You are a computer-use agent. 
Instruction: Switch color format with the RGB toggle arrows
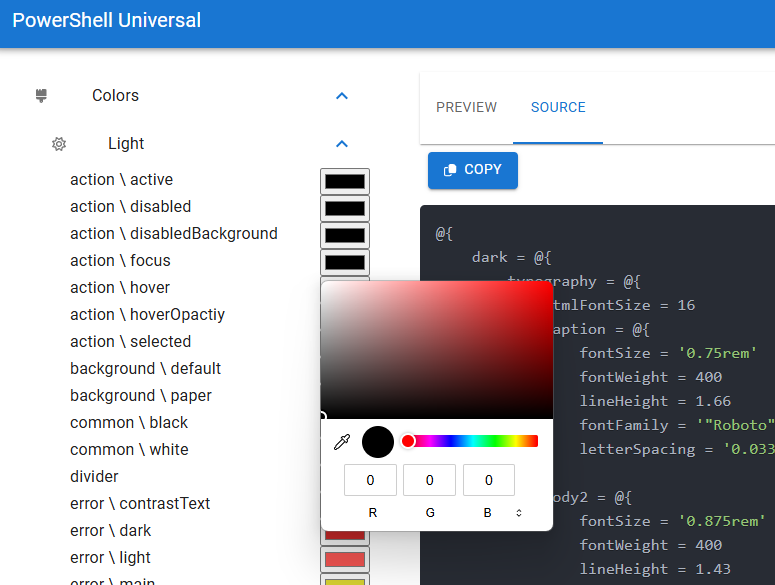point(518,513)
